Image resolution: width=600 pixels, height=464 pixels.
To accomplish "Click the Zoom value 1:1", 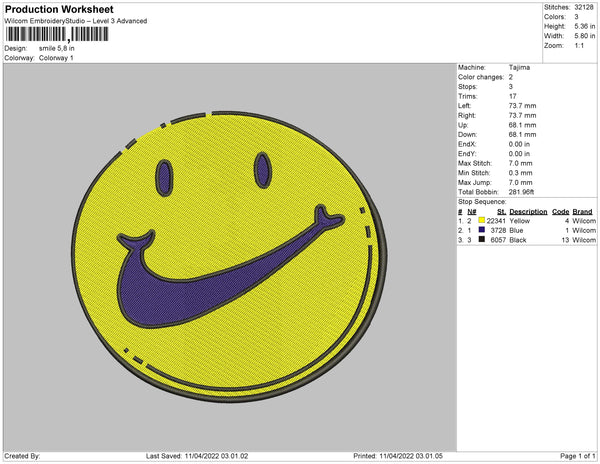I will (579, 46).
